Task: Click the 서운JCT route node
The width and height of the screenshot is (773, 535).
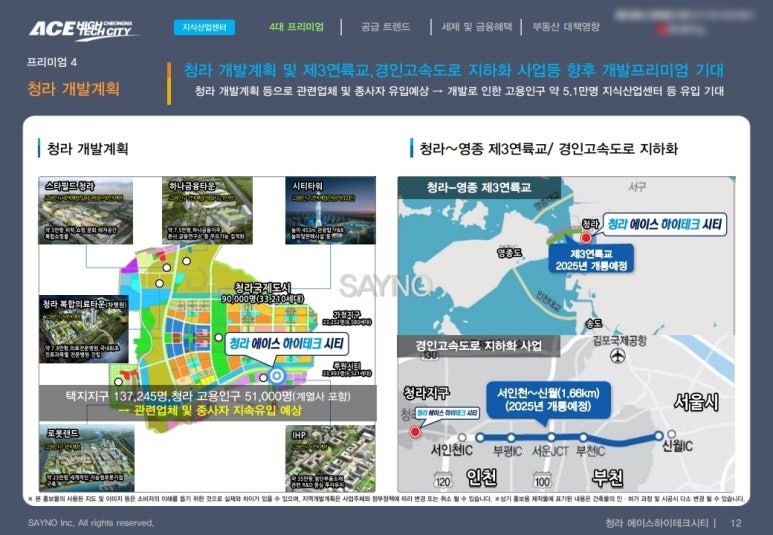Action: (x=551, y=437)
